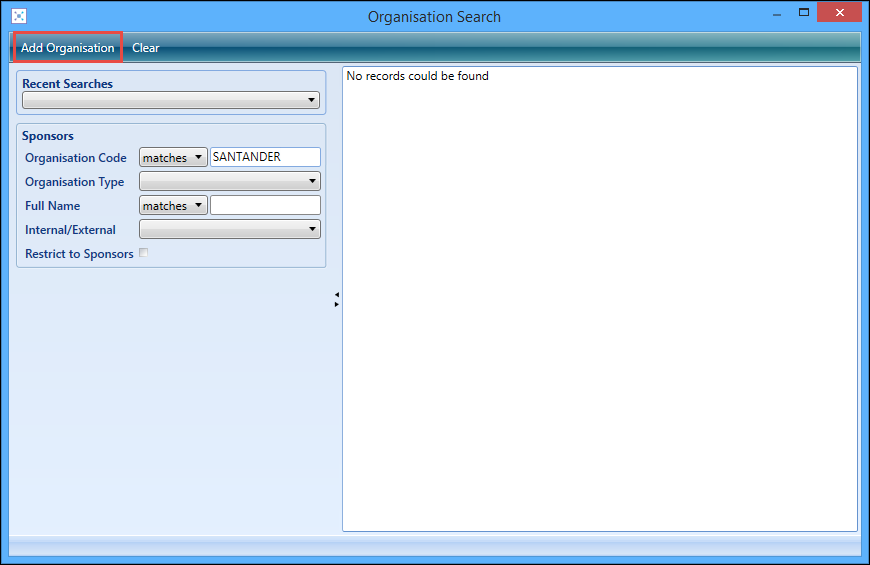Maximize the Organisation Search window
Image resolution: width=870 pixels, height=565 pixels.
[x=804, y=13]
